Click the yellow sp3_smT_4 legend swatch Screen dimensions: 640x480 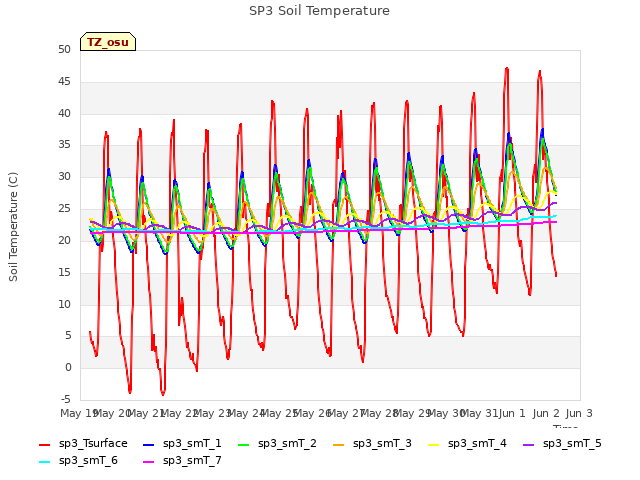tap(433, 444)
